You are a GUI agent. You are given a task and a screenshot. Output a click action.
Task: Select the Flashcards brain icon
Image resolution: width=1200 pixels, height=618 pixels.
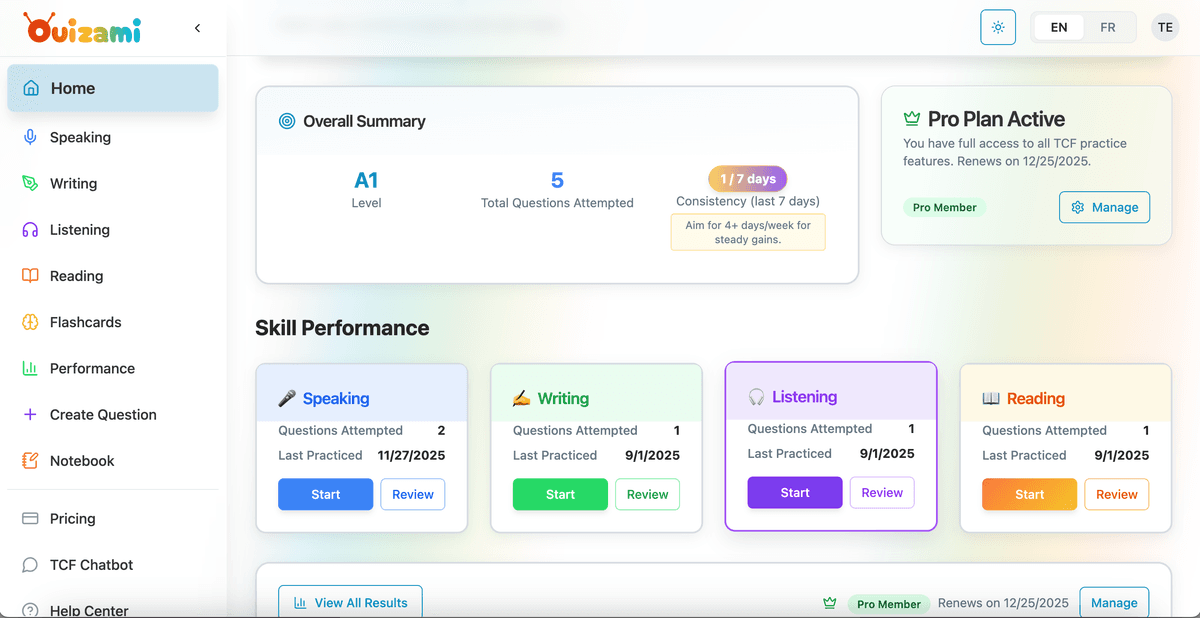tap(29, 321)
